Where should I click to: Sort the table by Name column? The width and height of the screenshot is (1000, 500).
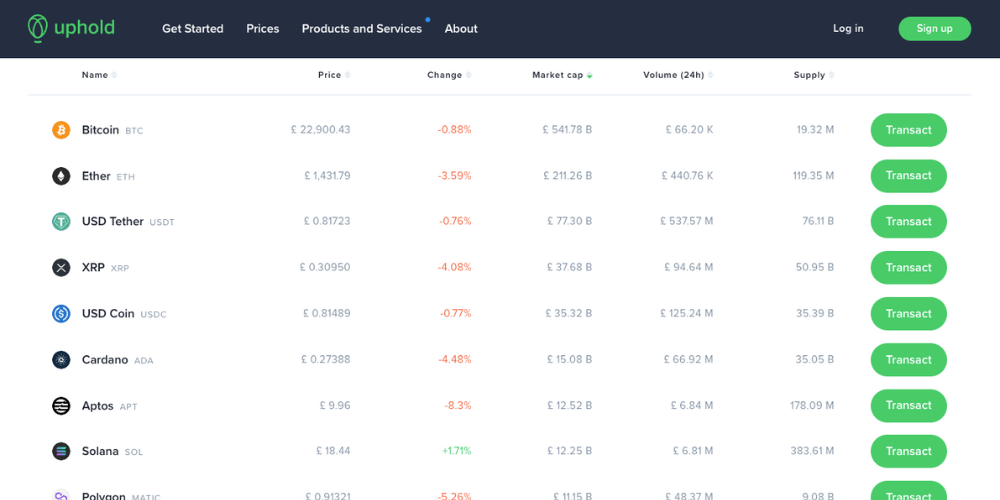pyautogui.click(x=98, y=75)
